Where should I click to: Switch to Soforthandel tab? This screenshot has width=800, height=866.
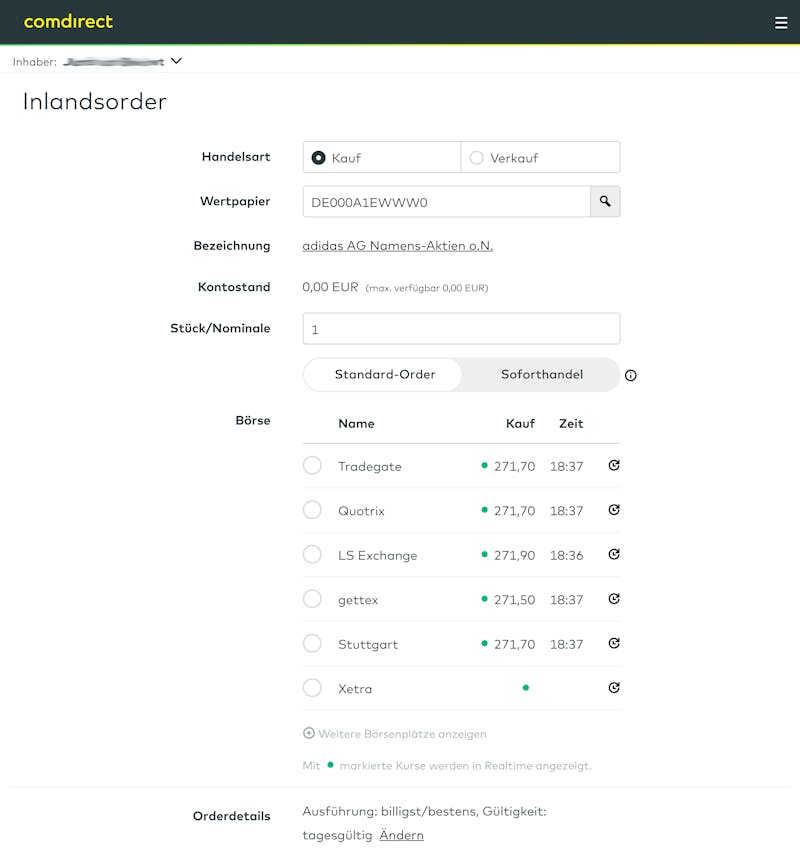541,374
